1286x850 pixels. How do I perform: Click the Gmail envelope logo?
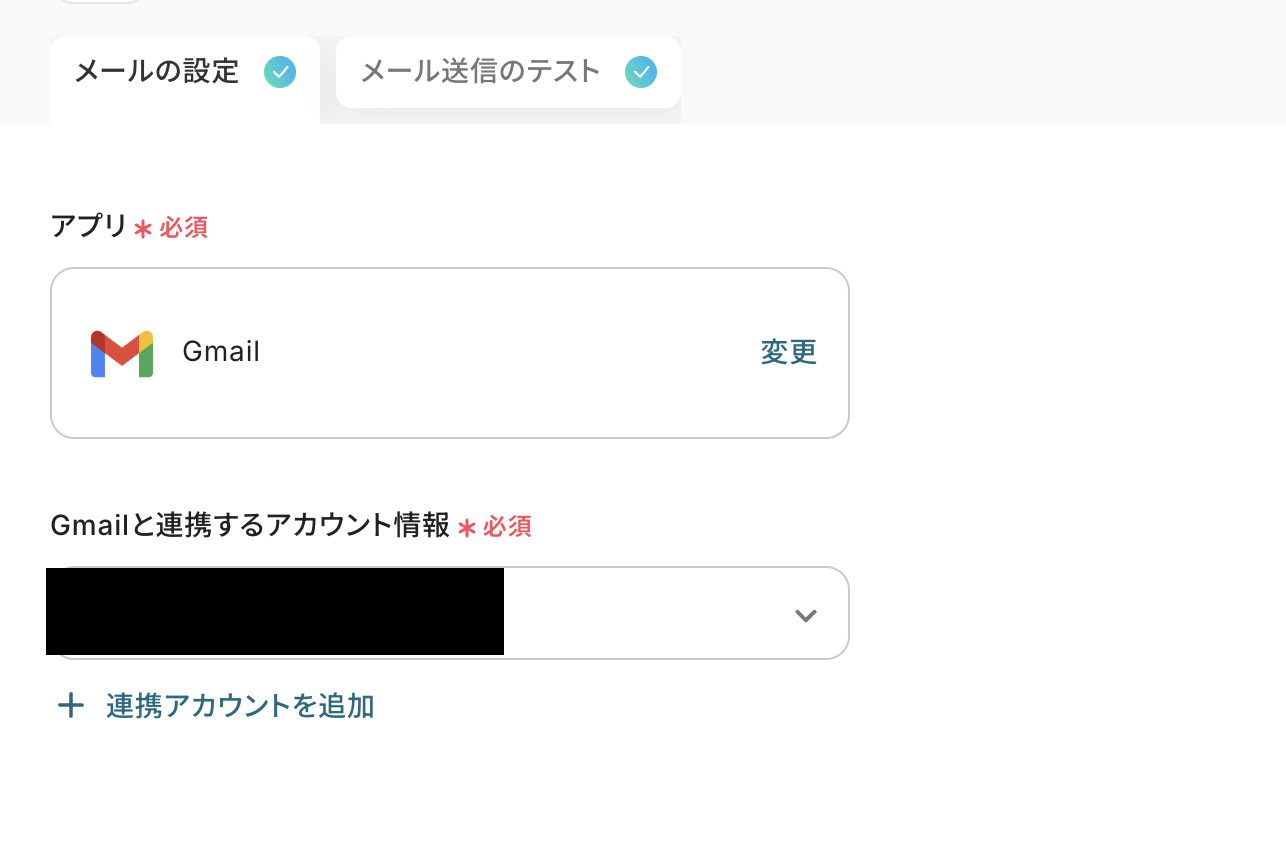pyautogui.click(x=122, y=353)
